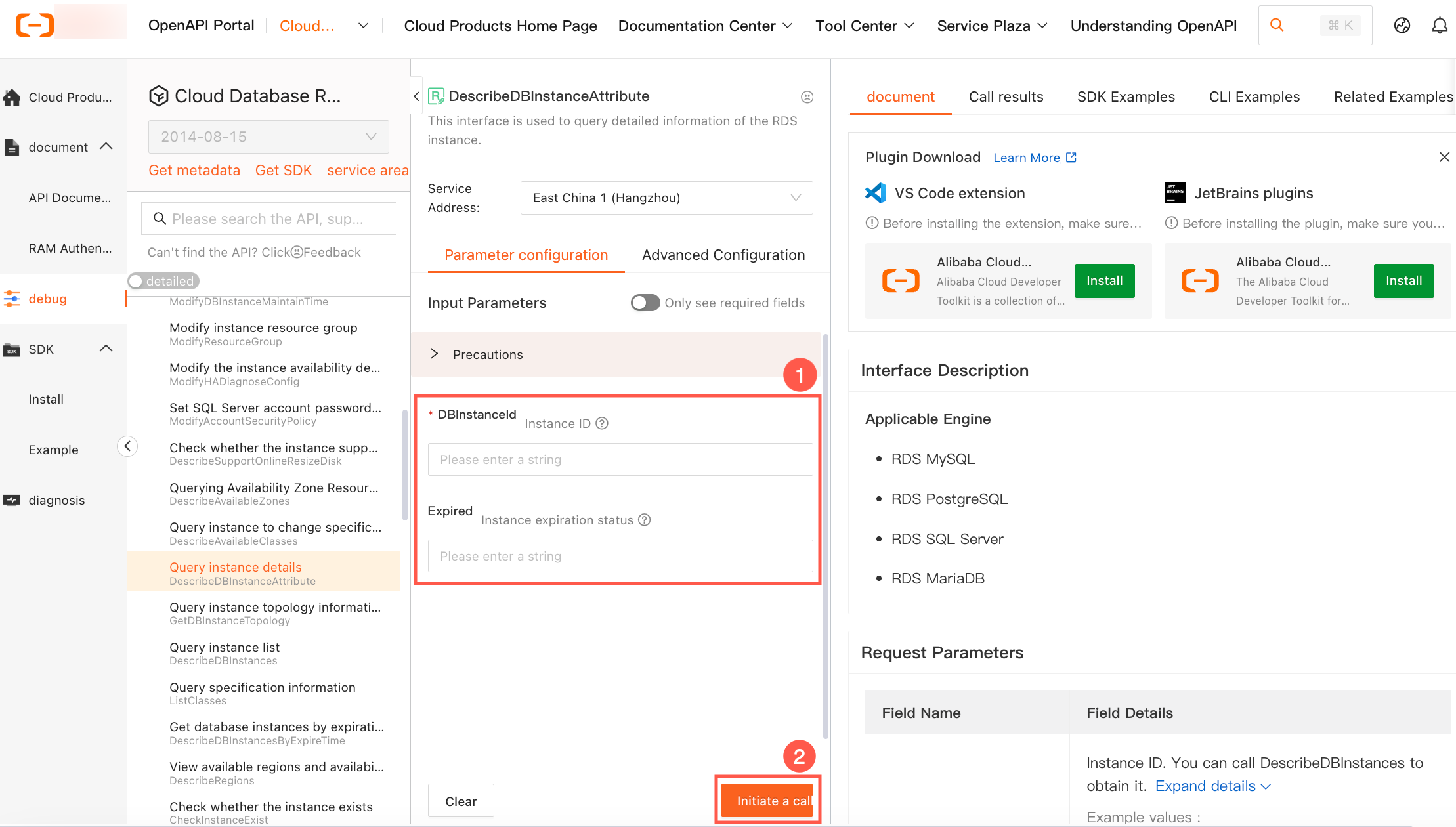Switch to the Related Examples tab
This screenshot has width=1456, height=827.
point(1393,96)
